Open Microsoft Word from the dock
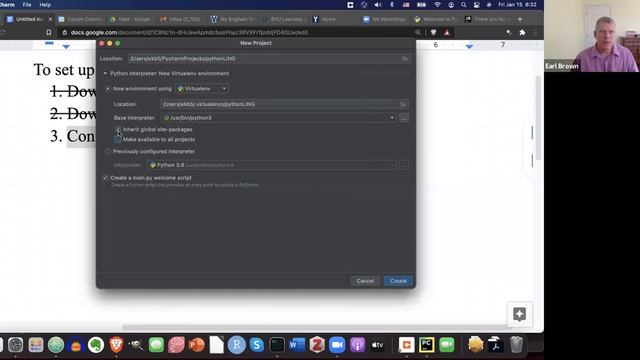Screen dimensions: 640x360 point(297,345)
